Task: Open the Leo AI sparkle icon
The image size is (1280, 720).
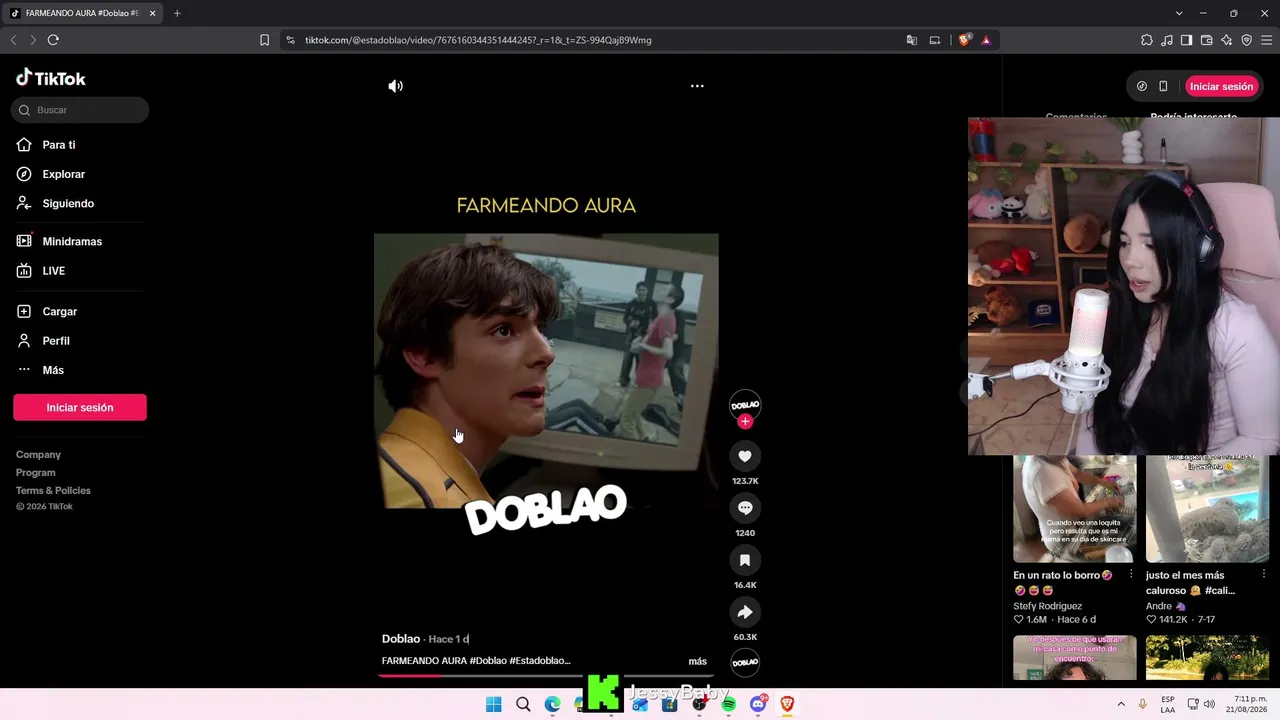Action: click(x=1227, y=40)
